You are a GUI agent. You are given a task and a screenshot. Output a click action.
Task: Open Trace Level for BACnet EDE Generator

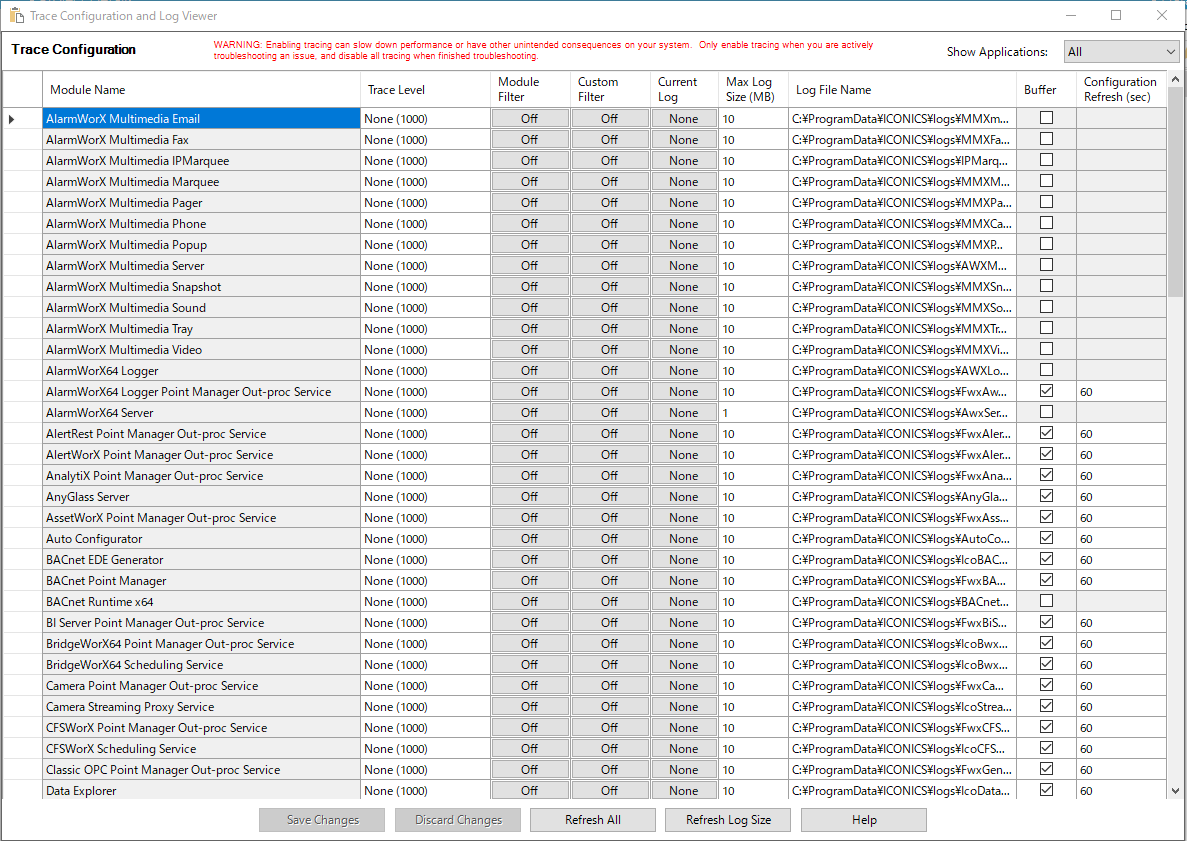point(425,559)
